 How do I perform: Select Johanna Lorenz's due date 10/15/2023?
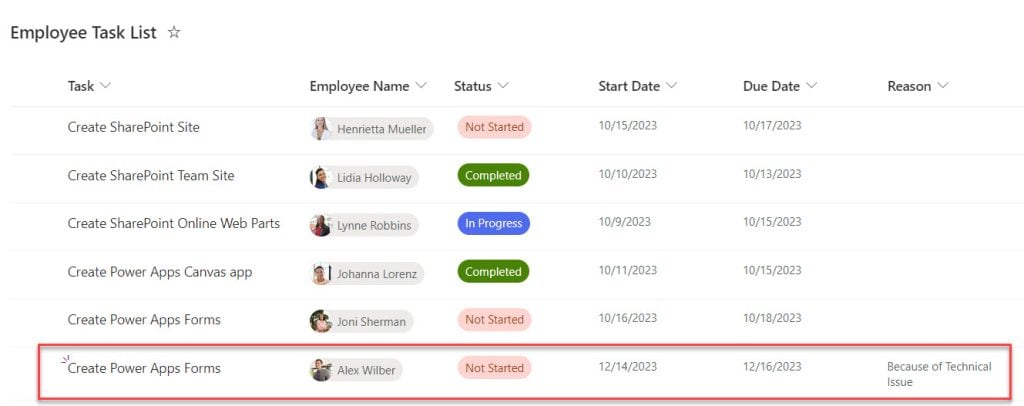772,270
